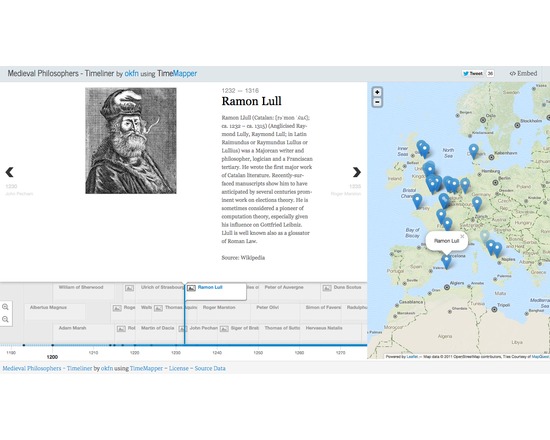Open Medieval Philosophers - Timeliner footer link

pos(47,368)
